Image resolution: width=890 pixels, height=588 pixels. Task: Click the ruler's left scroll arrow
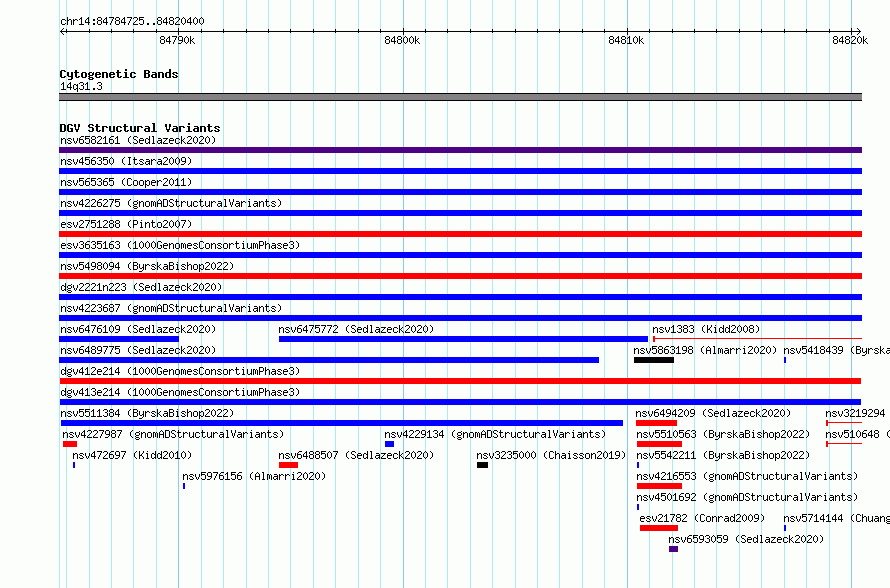[62, 31]
